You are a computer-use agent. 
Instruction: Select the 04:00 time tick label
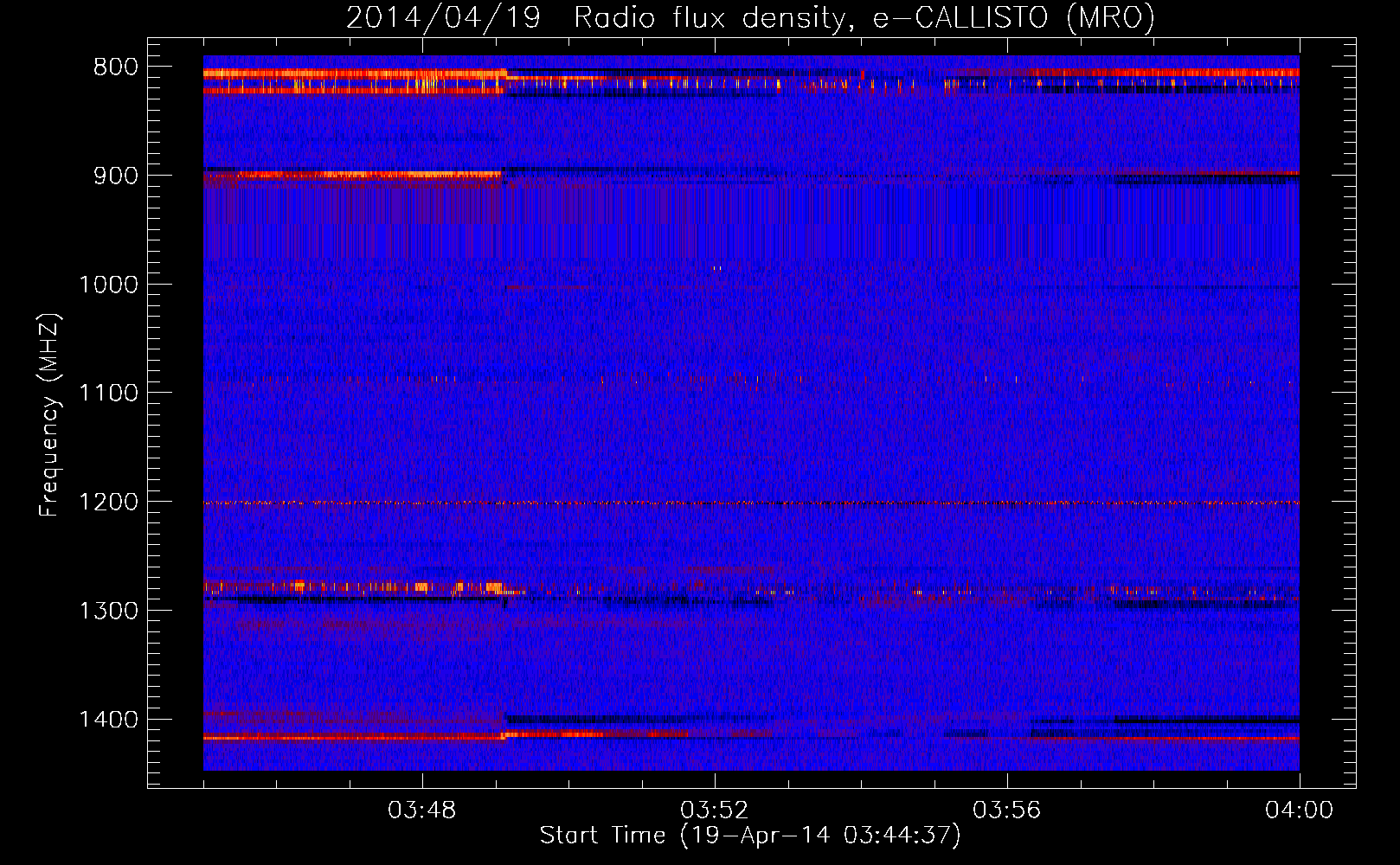point(1300,811)
